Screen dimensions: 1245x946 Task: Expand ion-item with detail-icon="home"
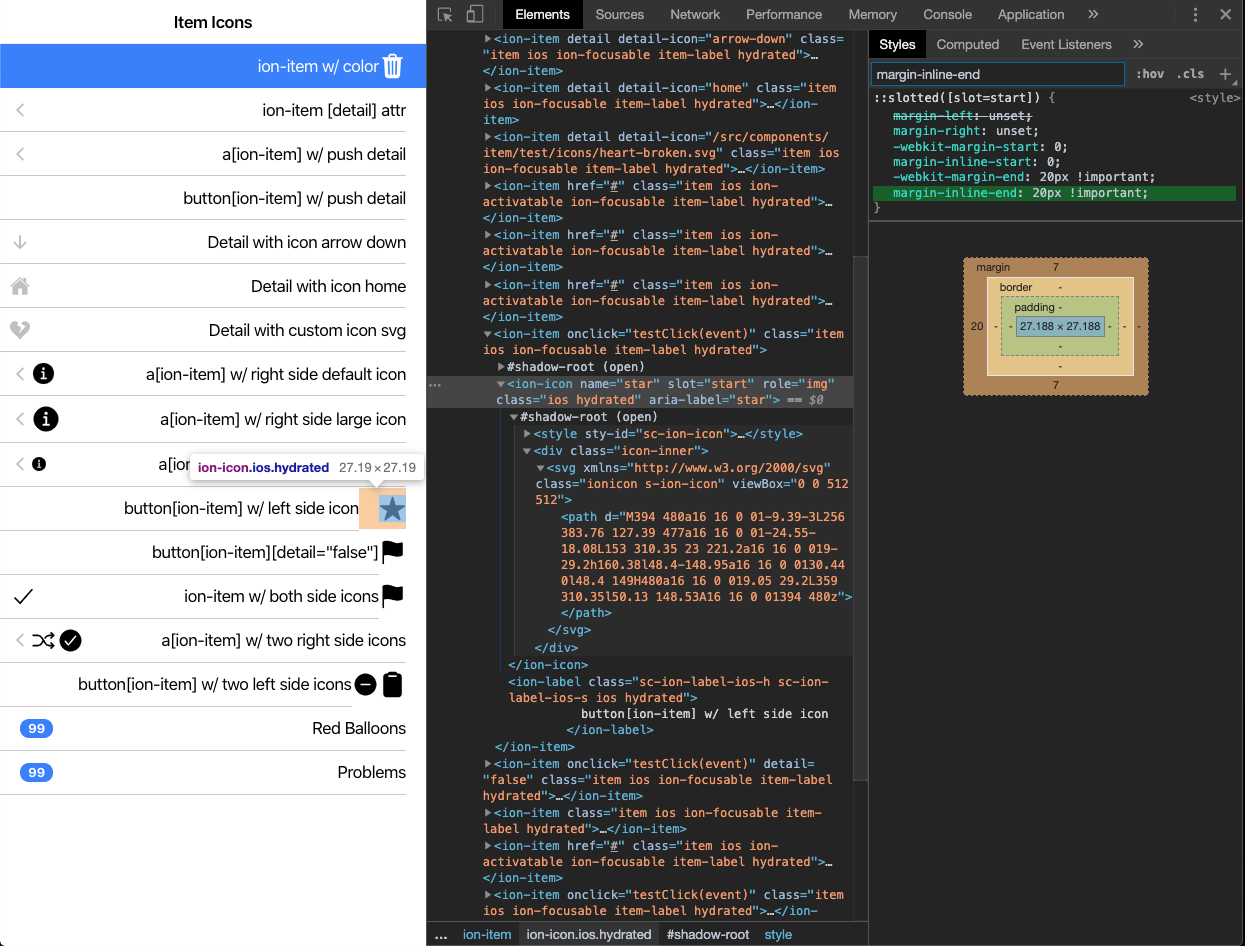(488, 88)
